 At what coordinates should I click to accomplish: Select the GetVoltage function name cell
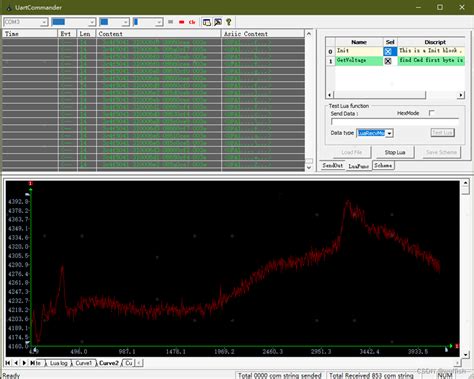(x=359, y=61)
